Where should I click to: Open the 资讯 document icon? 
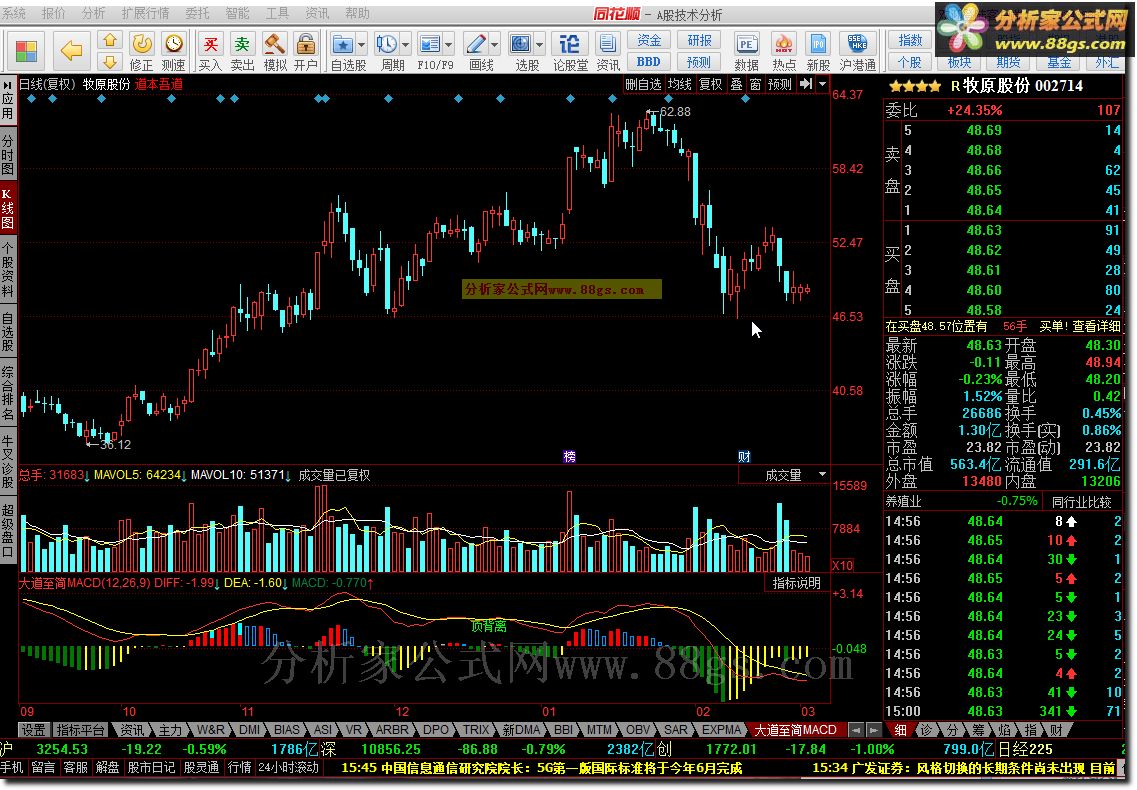click(x=608, y=44)
